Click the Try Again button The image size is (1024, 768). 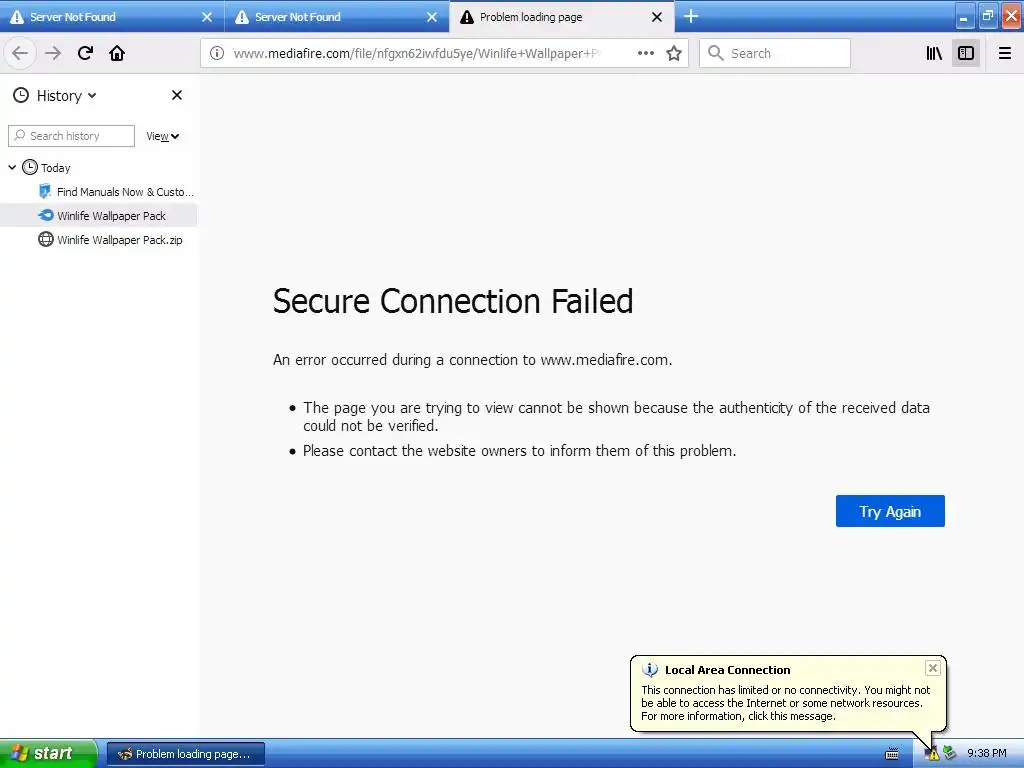pos(890,511)
